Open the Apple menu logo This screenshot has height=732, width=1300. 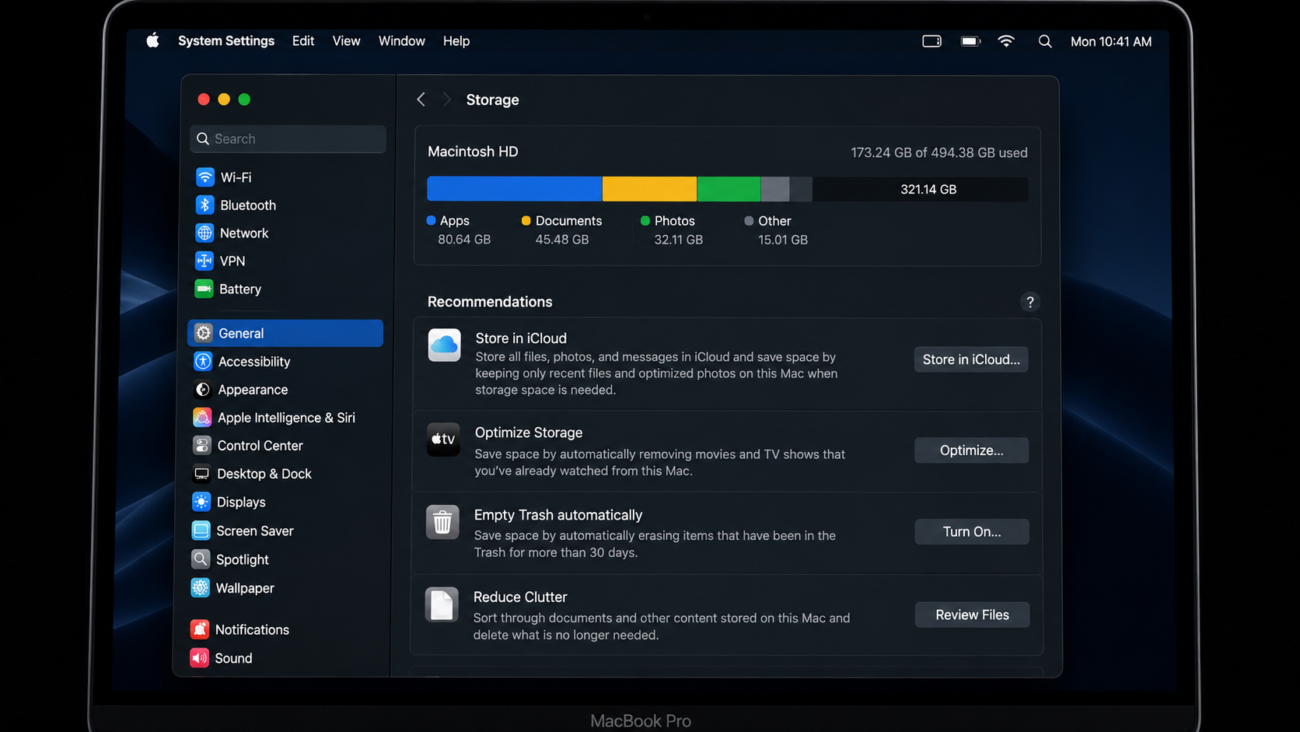pyautogui.click(x=153, y=41)
